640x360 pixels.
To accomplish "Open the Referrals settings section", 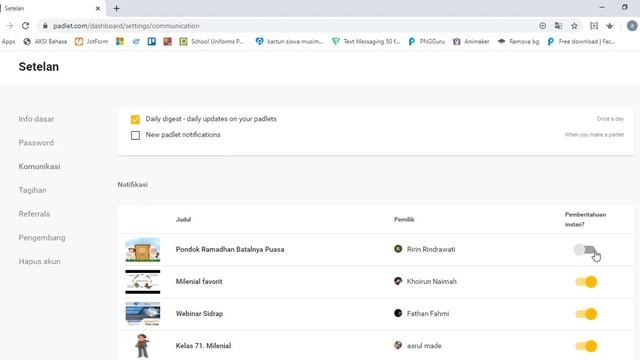I will tap(34, 214).
